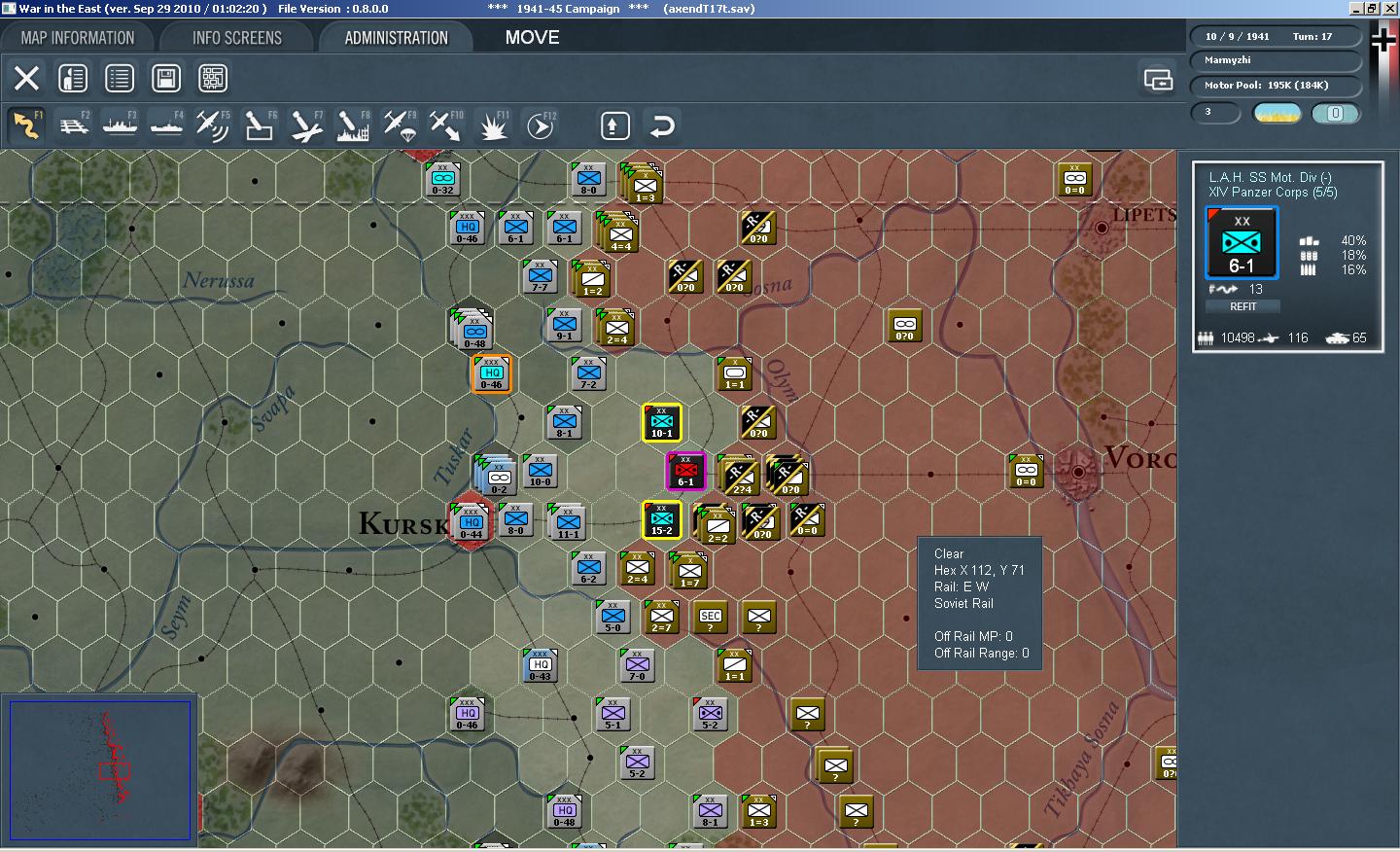Click the Voronezh city hex
This screenshot has height=852, width=1400.
1077,472
